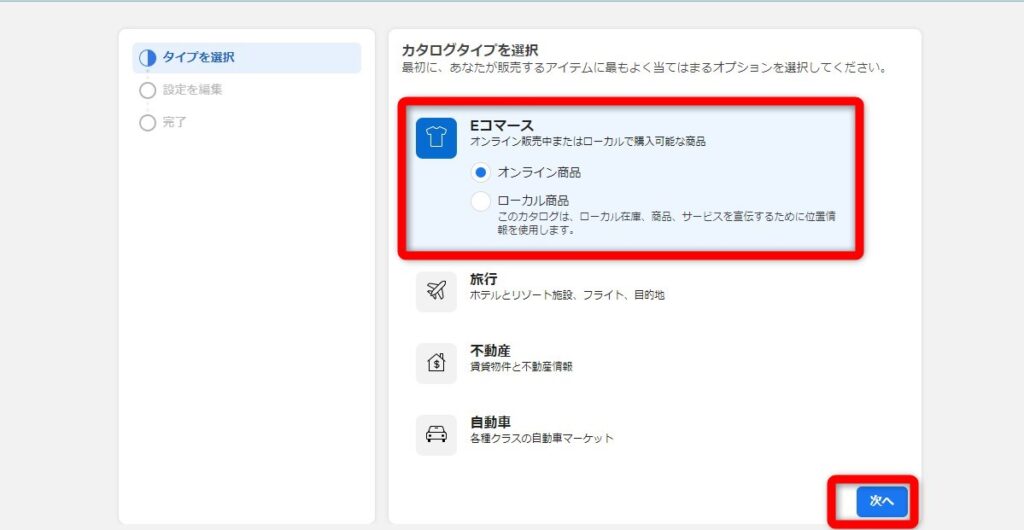
Task: Click the 不動産 house icon
Action: pos(436,363)
